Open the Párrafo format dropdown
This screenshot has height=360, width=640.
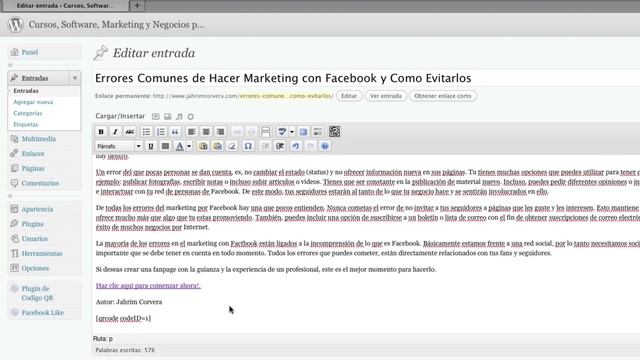(x=119, y=146)
